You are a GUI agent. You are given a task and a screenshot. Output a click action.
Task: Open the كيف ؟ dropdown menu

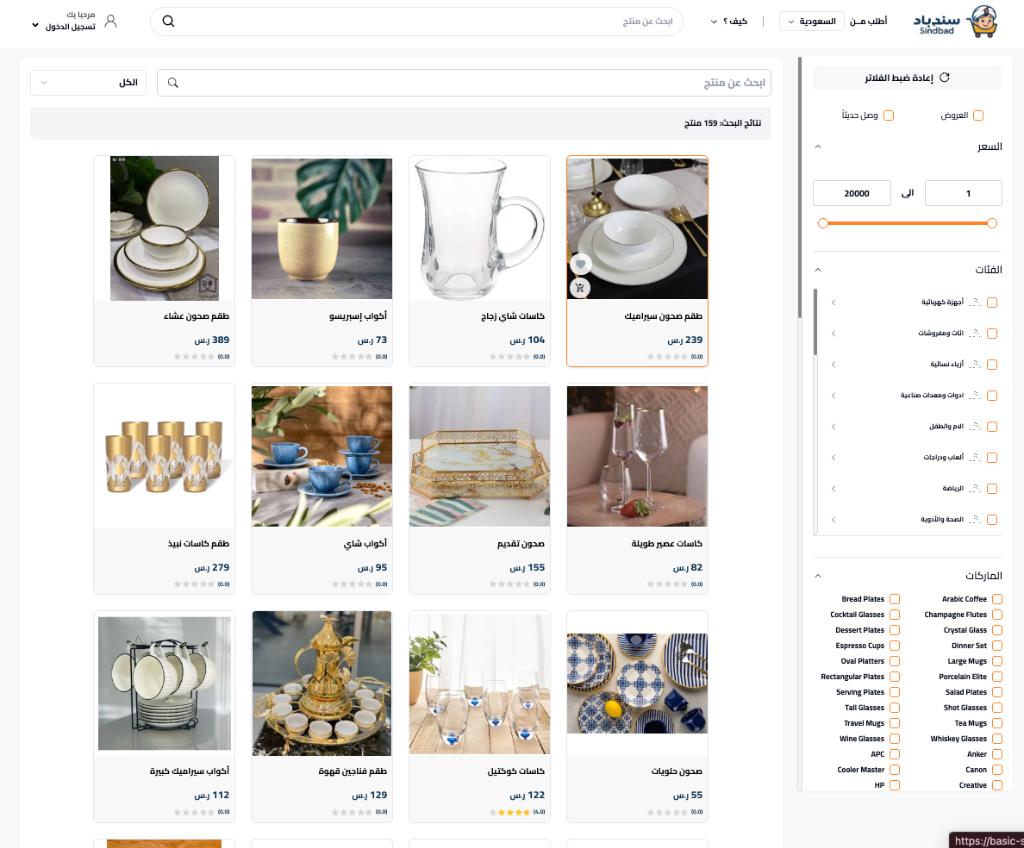[729, 22]
